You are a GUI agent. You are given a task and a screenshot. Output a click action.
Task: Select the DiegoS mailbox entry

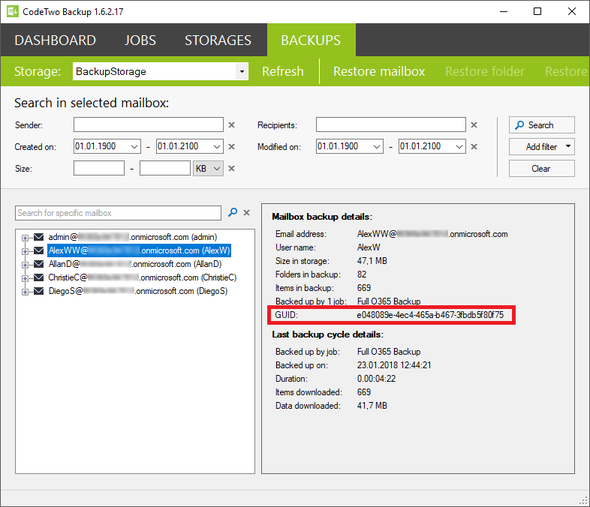(x=138, y=291)
